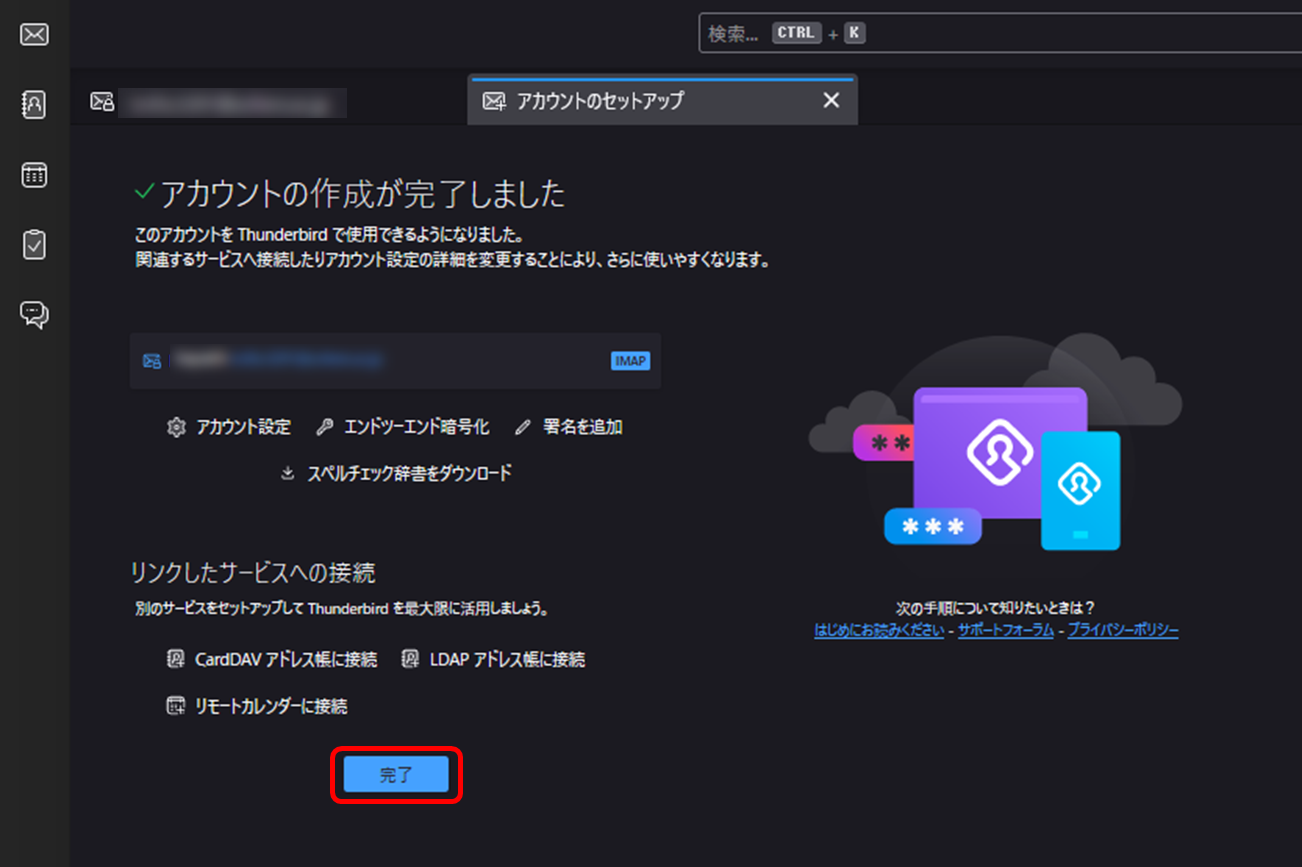Click the remote calendar icon

[175, 706]
